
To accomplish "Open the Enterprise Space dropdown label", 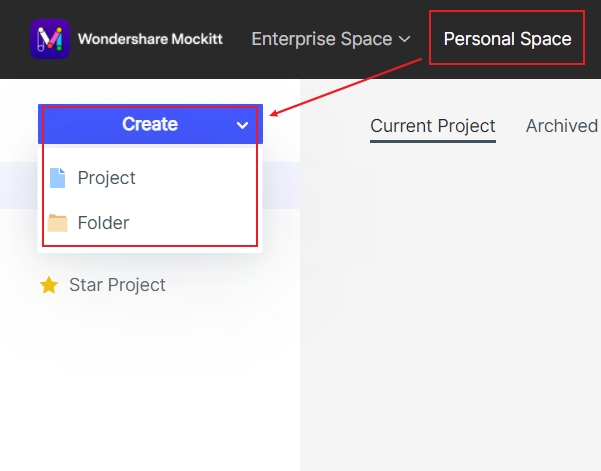I will (x=321, y=39).
